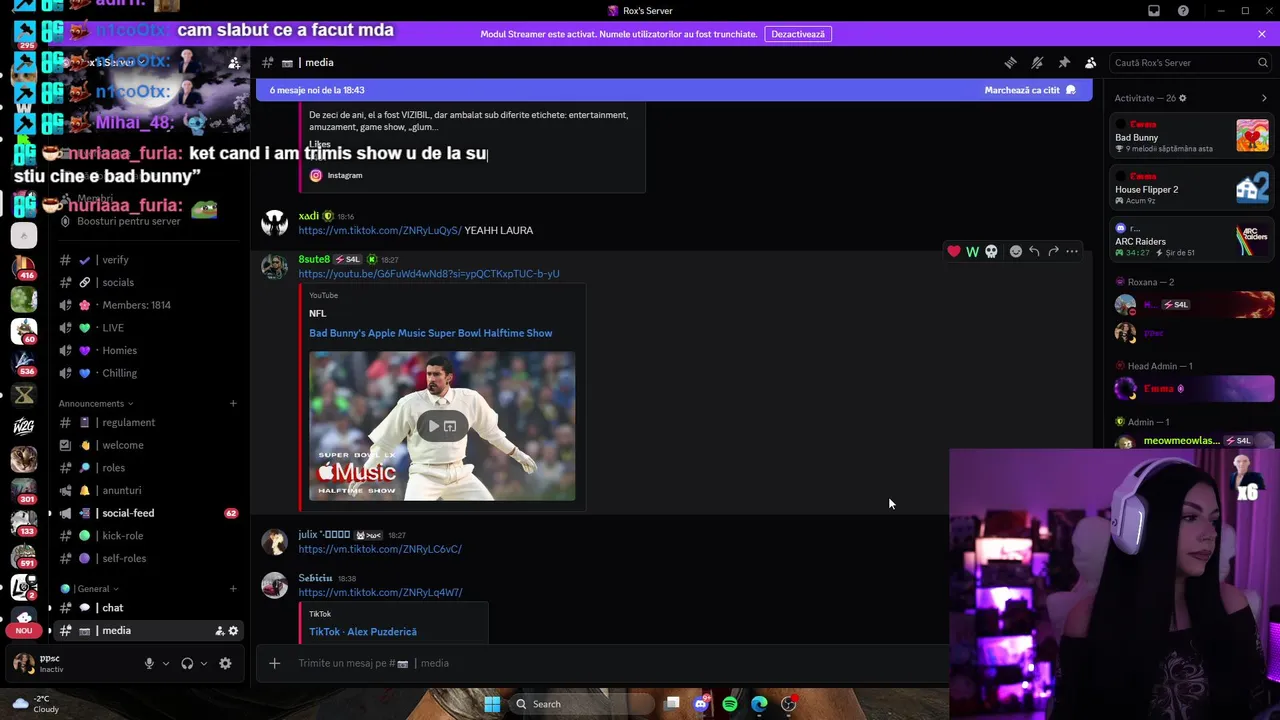Add W reaction to 8sute8's message
1280x720 pixels.
[972, 252]
